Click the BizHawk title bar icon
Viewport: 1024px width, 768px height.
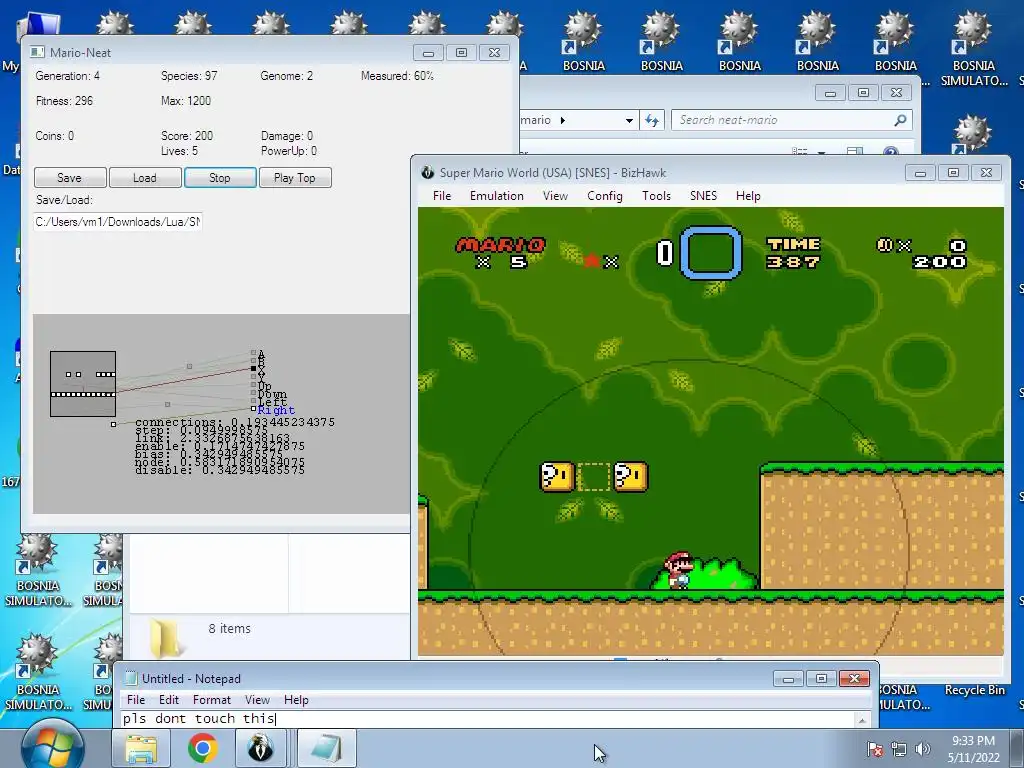(428, 172)
